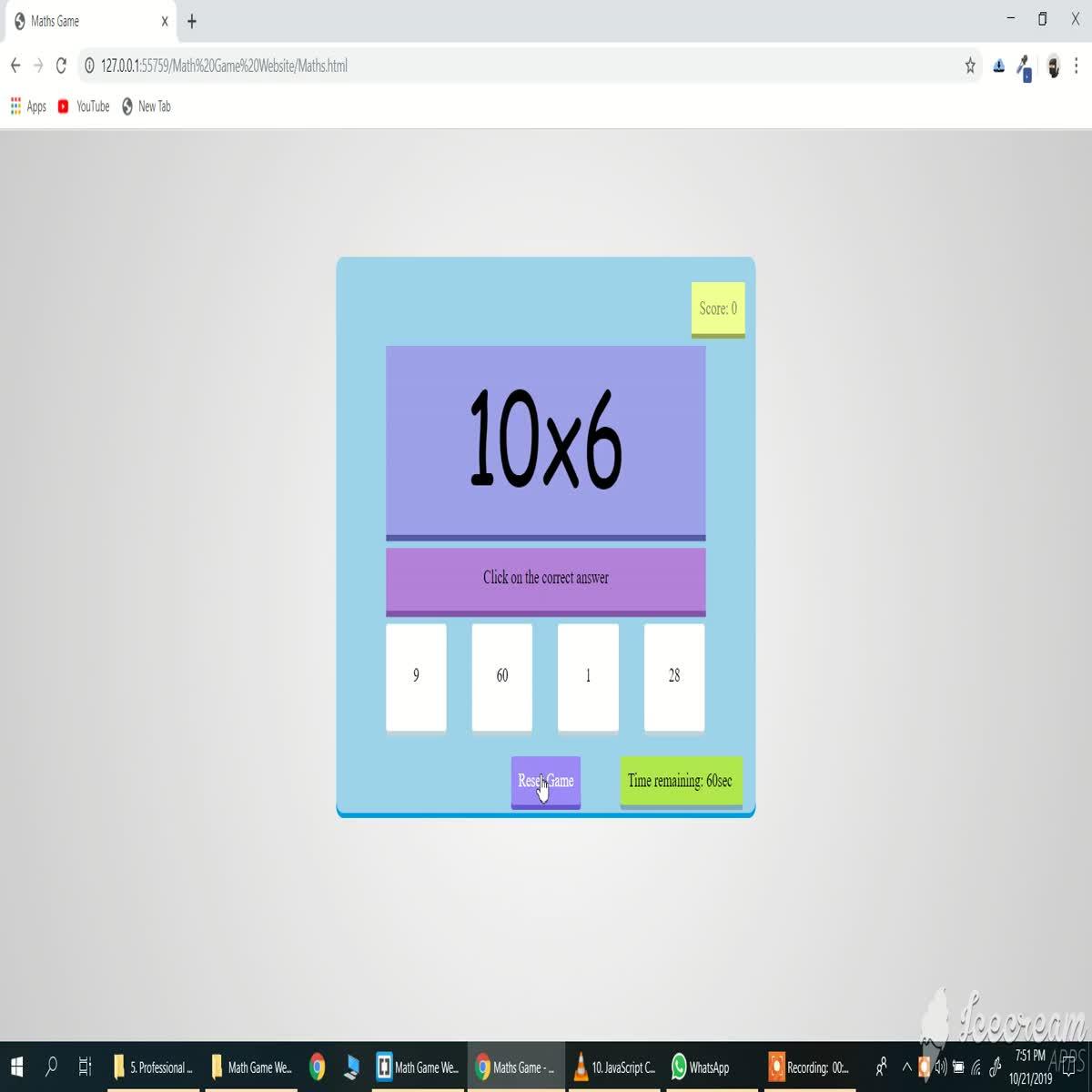This screenshot has width=1092, height=1092.
Task: Open WhatsApp from the taskbar
Action: pos(679,1067)
